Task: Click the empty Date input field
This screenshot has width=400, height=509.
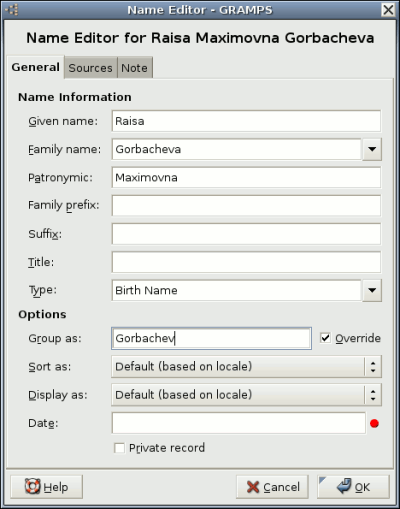Action: [239, 423]
